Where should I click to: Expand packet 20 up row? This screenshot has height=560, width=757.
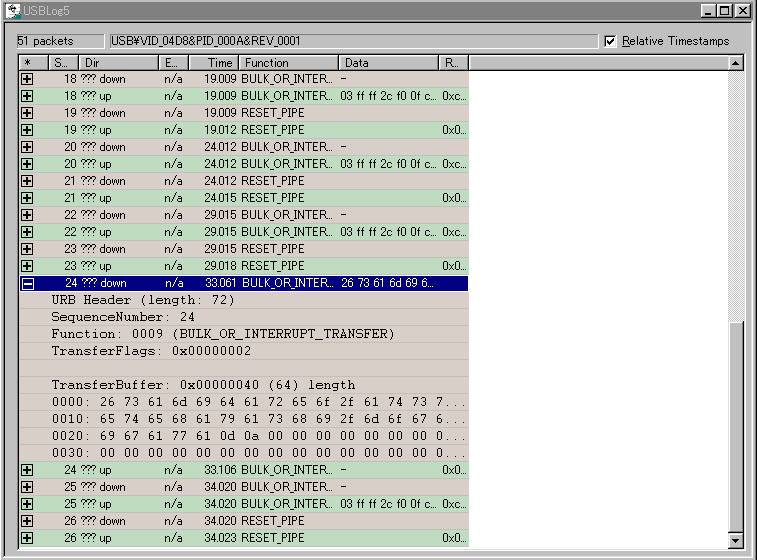[27, 164]
